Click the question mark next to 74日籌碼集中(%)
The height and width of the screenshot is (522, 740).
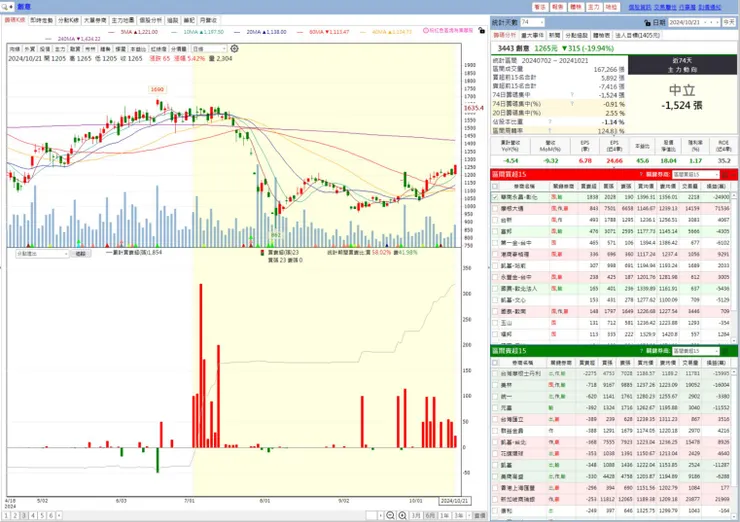coord(572,104)
